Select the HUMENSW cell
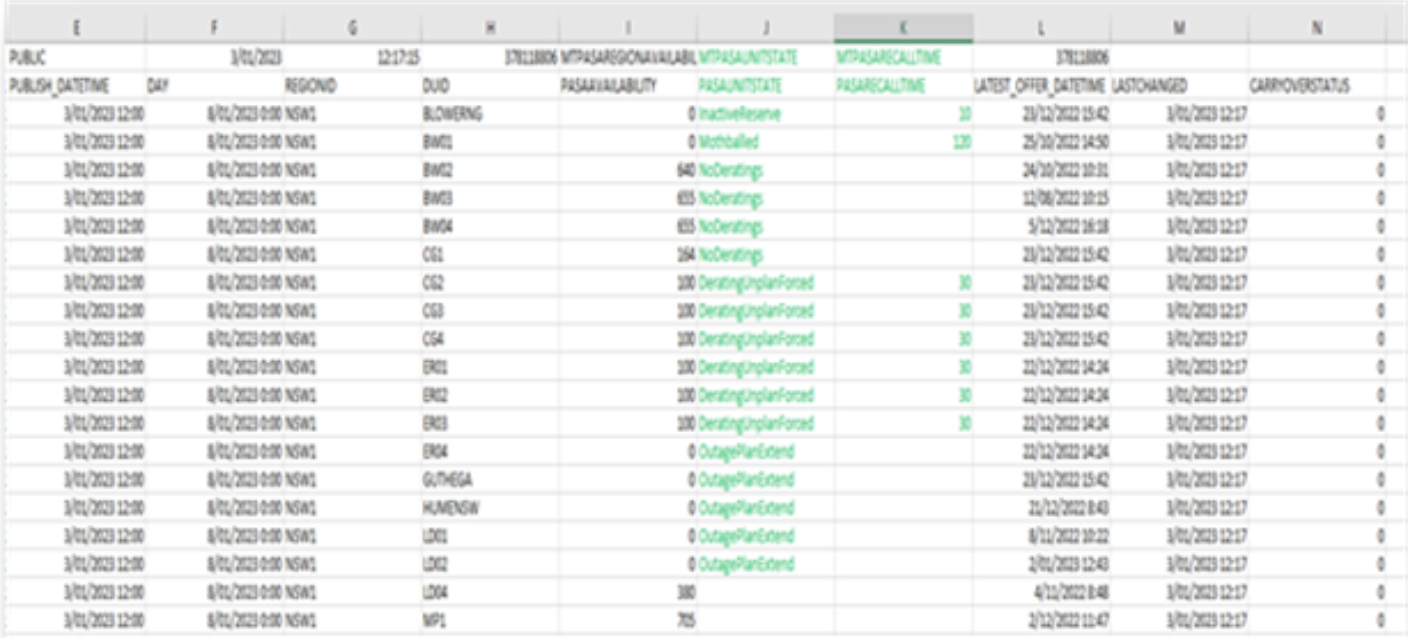 [451, 507]
